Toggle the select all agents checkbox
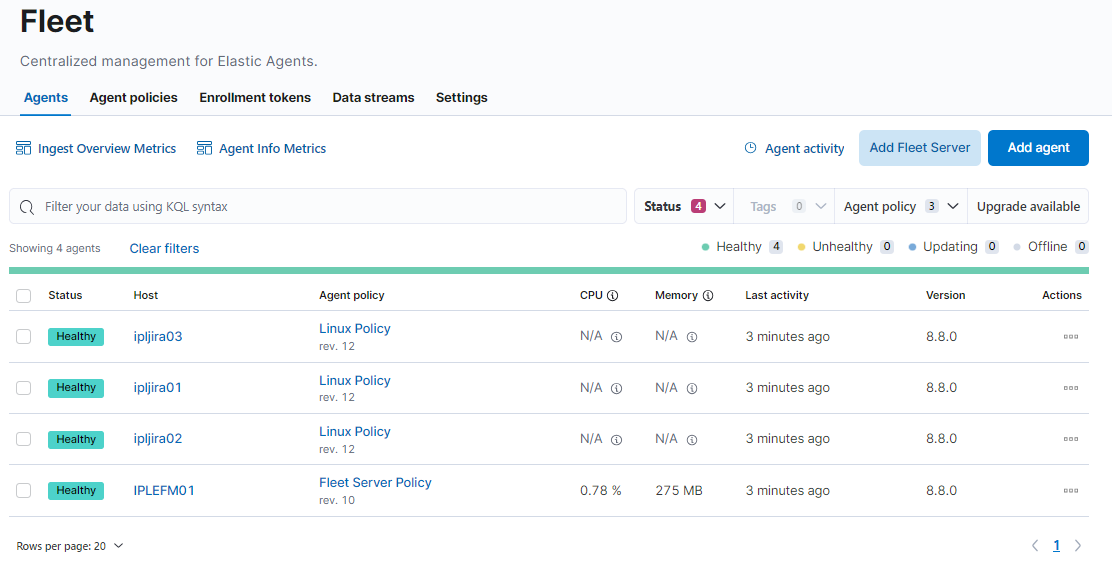This screenshot has width=1112, height=579. click(23, 295)
